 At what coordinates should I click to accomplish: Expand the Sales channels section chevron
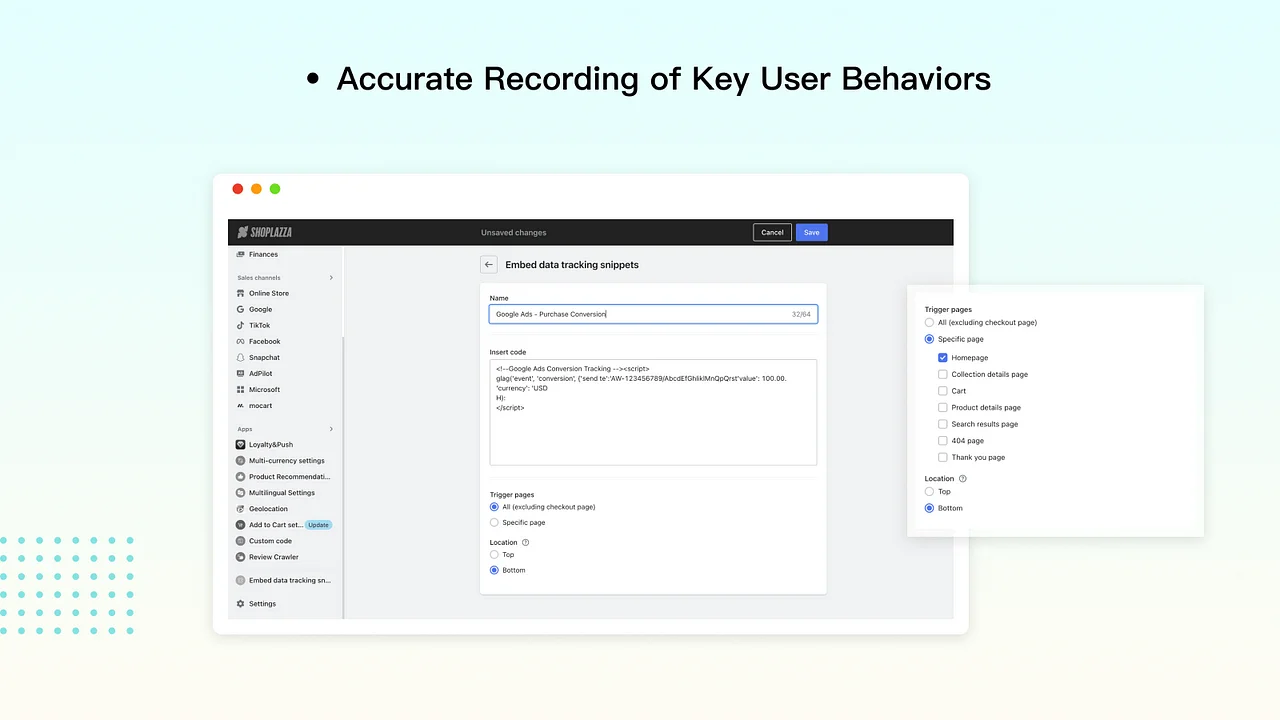(331, 278)
